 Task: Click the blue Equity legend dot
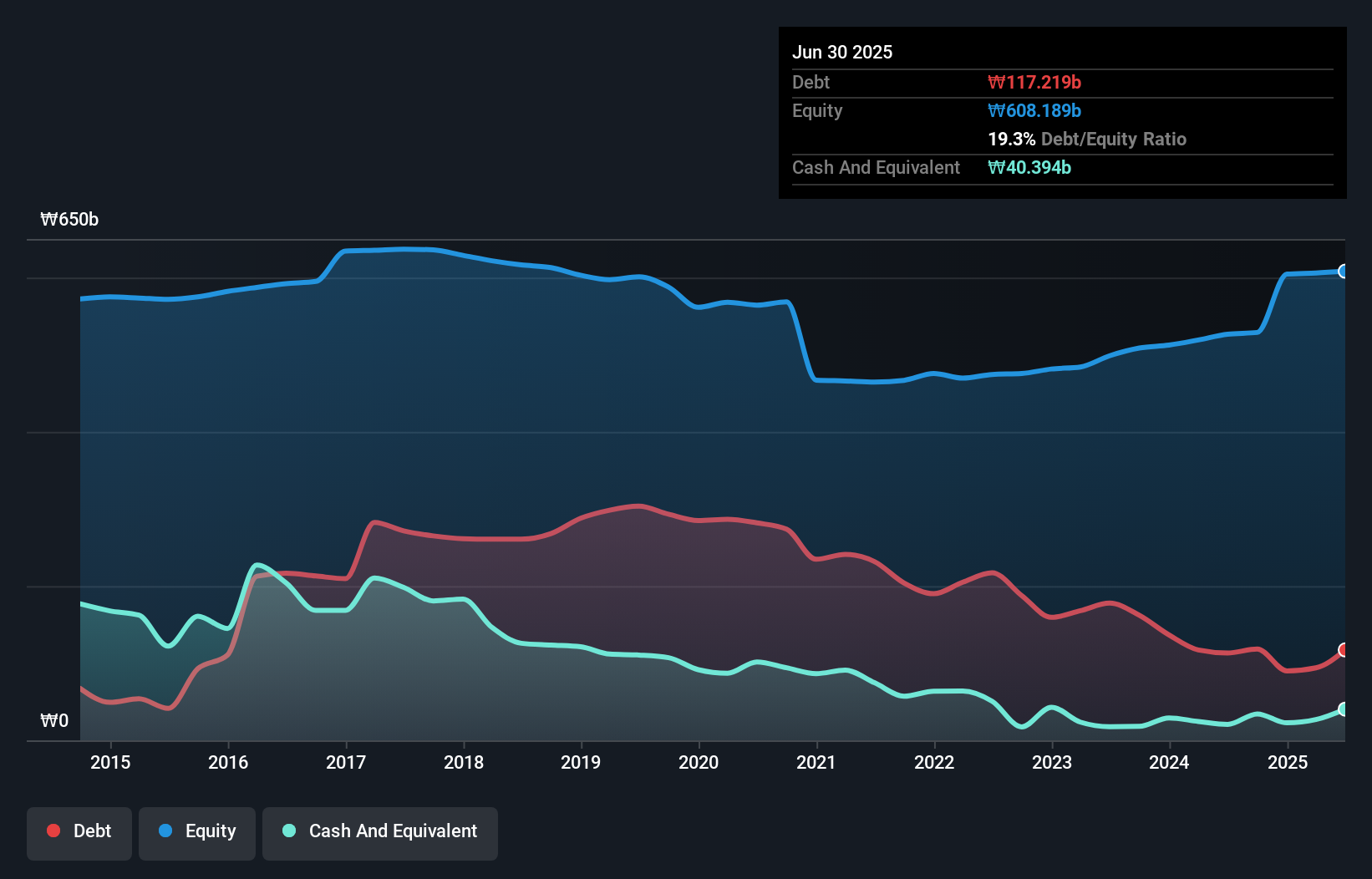165,831
